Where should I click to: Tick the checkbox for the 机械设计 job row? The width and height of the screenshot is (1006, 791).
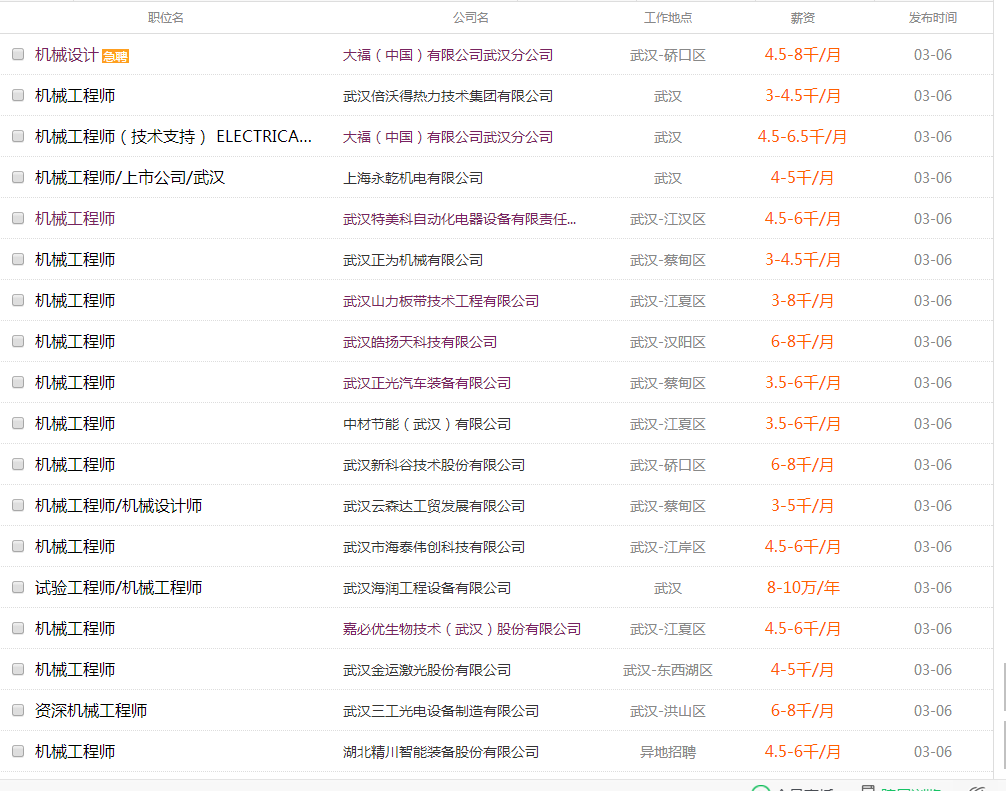click(18, 55)
